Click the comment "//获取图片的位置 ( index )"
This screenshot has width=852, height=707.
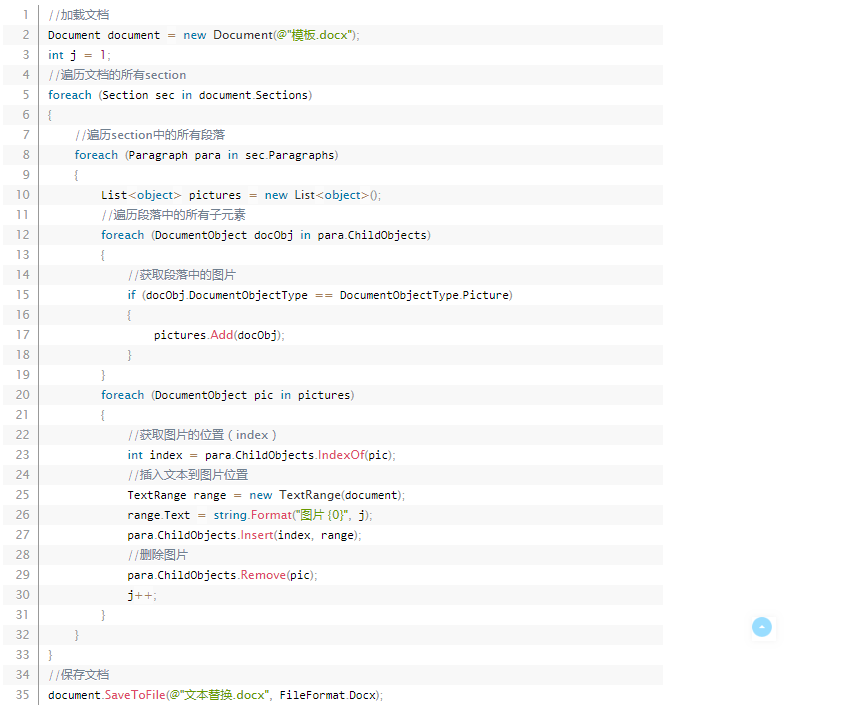click(x=202, y=435)
